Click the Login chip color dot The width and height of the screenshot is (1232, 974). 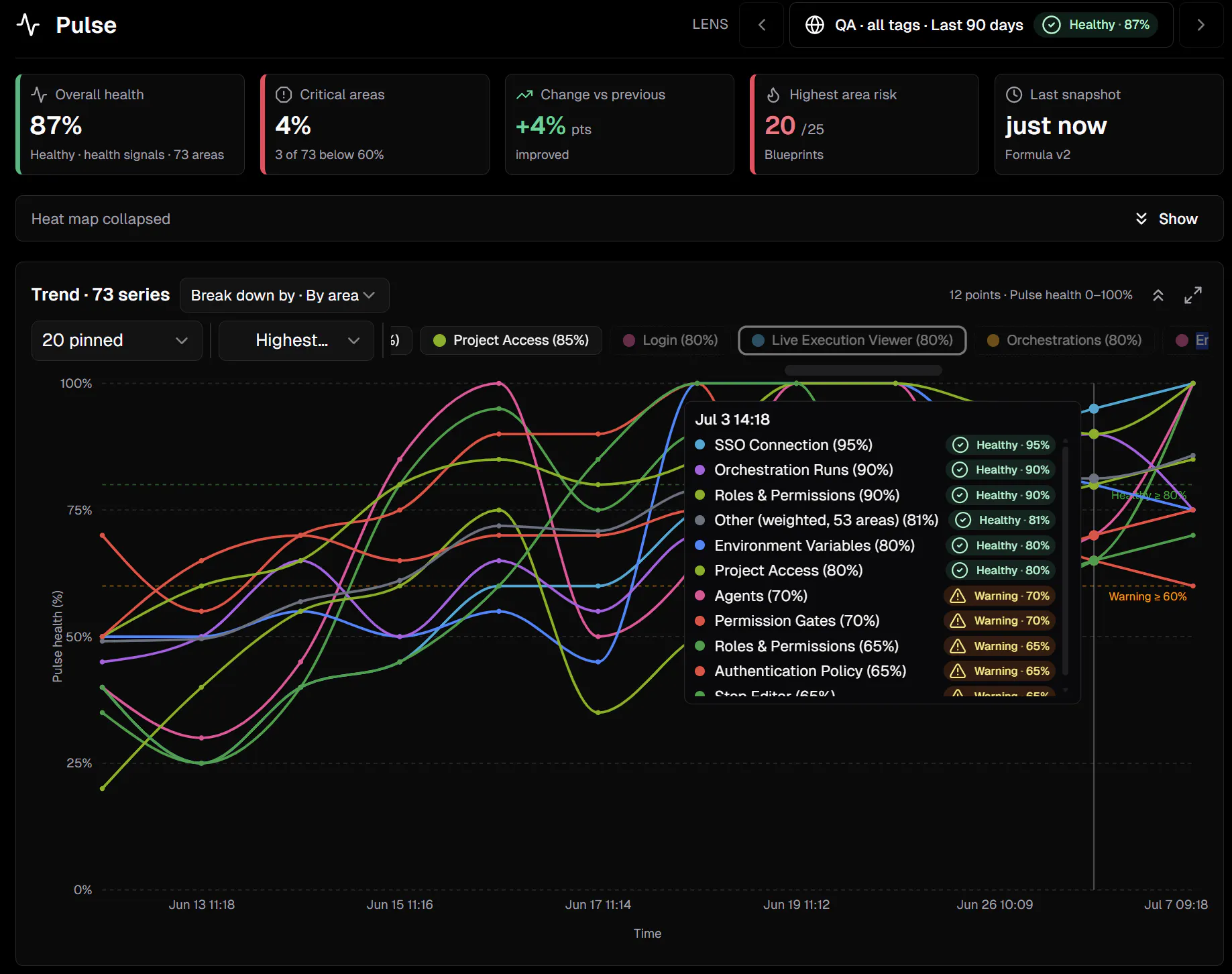click(629, 341)
